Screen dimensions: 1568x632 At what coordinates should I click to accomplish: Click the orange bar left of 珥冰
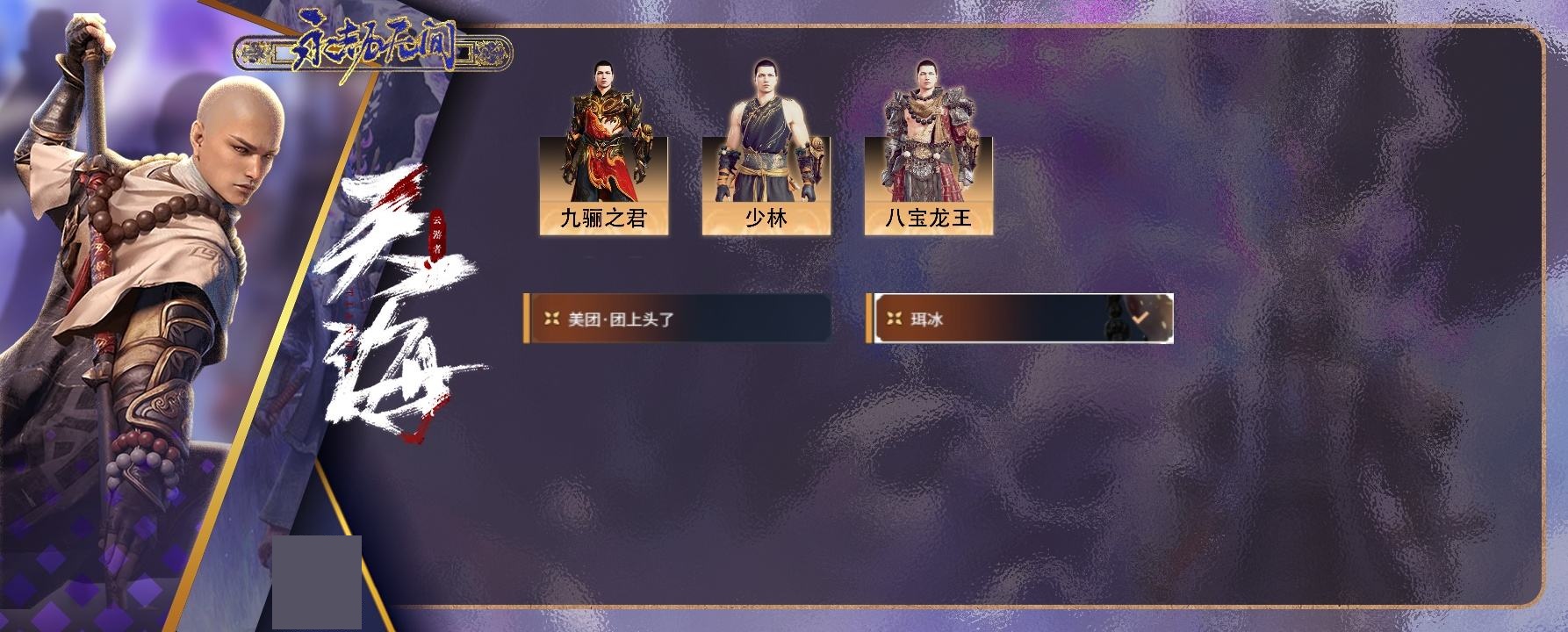pyautogui.click(x=869, y=319)
